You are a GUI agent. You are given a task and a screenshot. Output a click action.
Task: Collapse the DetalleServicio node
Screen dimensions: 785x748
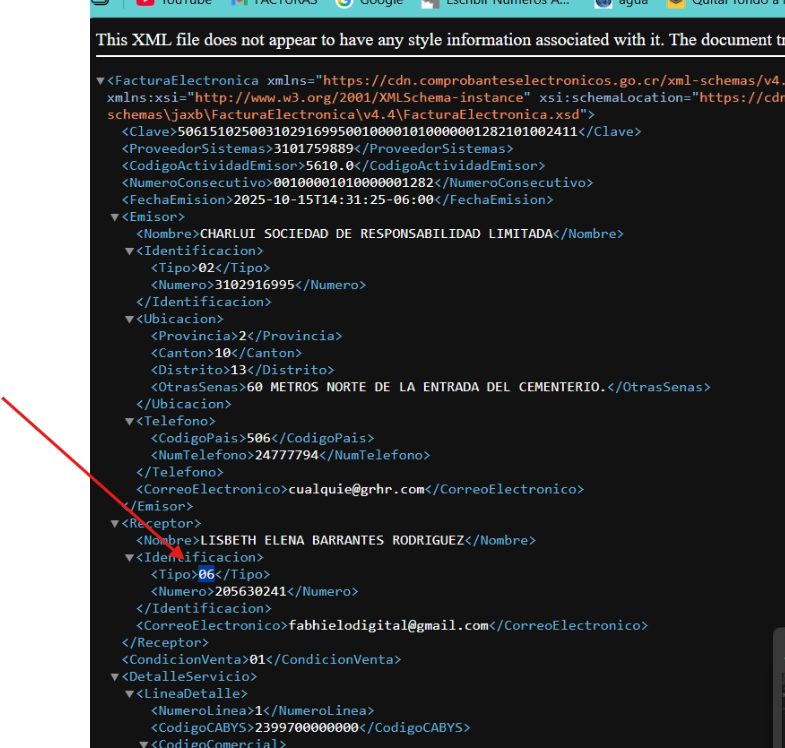(115, 677)
